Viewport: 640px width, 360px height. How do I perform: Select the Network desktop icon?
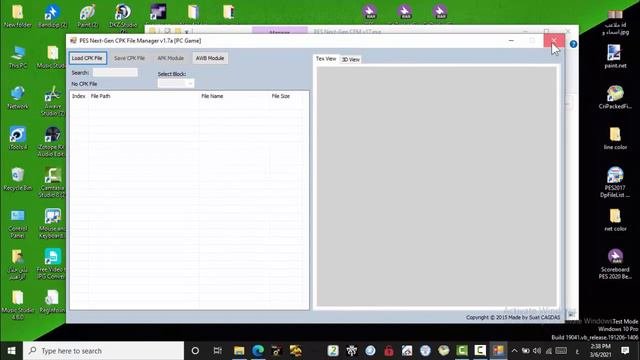pyautogui.click(x=18, y=98)
